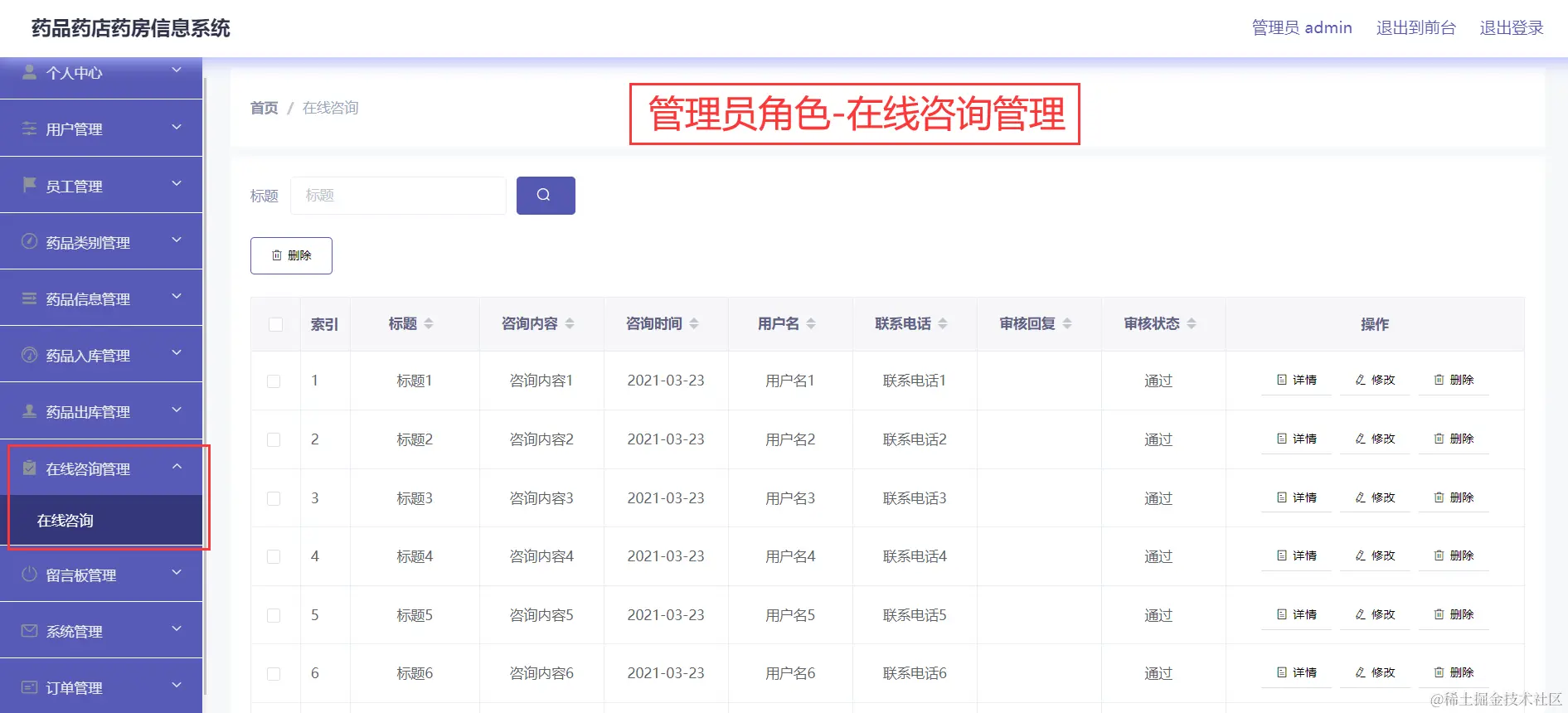Expand the 药品出库管理 menu chevron
This screenshot has height=713, width=1568.
coord(177,410)
